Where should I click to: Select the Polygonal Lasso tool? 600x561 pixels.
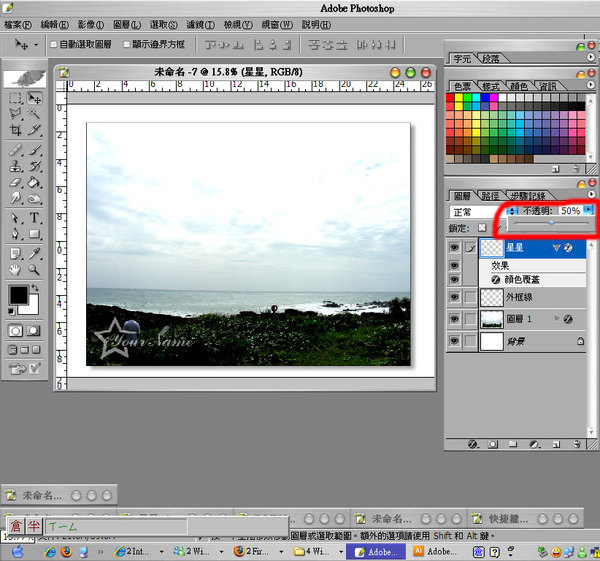(x=15, y=114)
